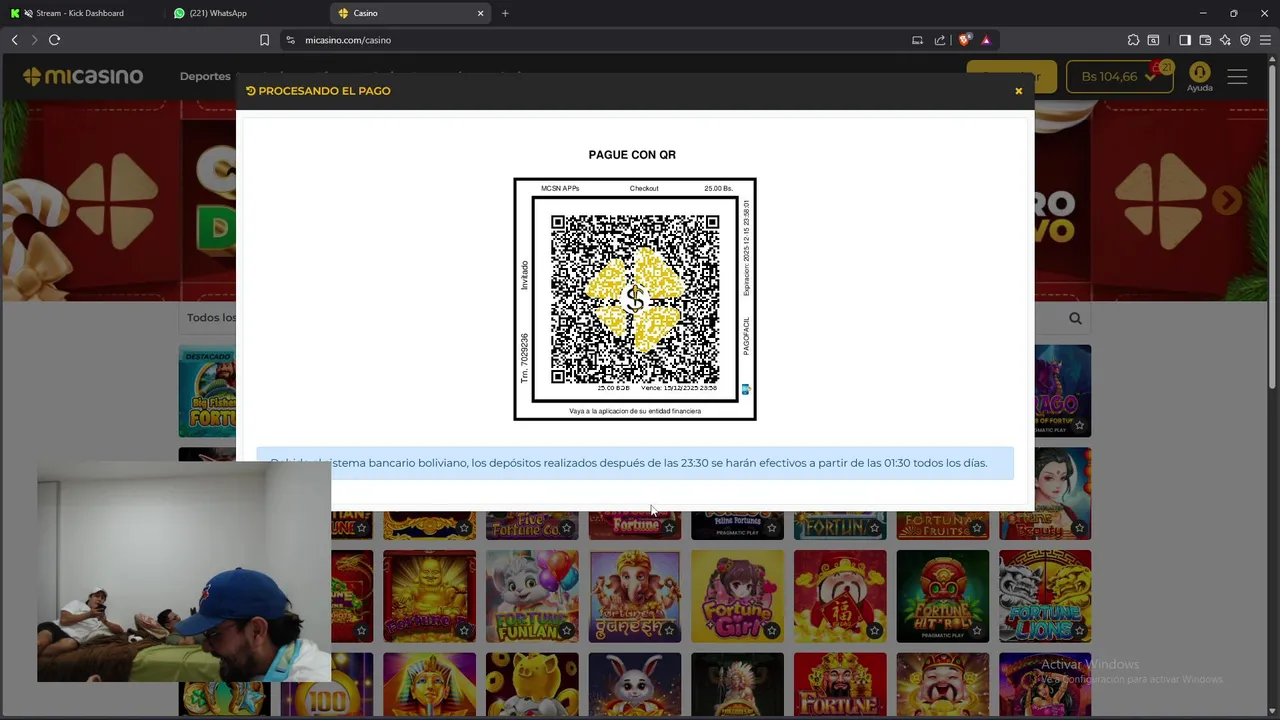The width and height of the screenshot is (1280, 720).
Task: Open Brave VPN shield icon
Action: tap(1245, 40)
